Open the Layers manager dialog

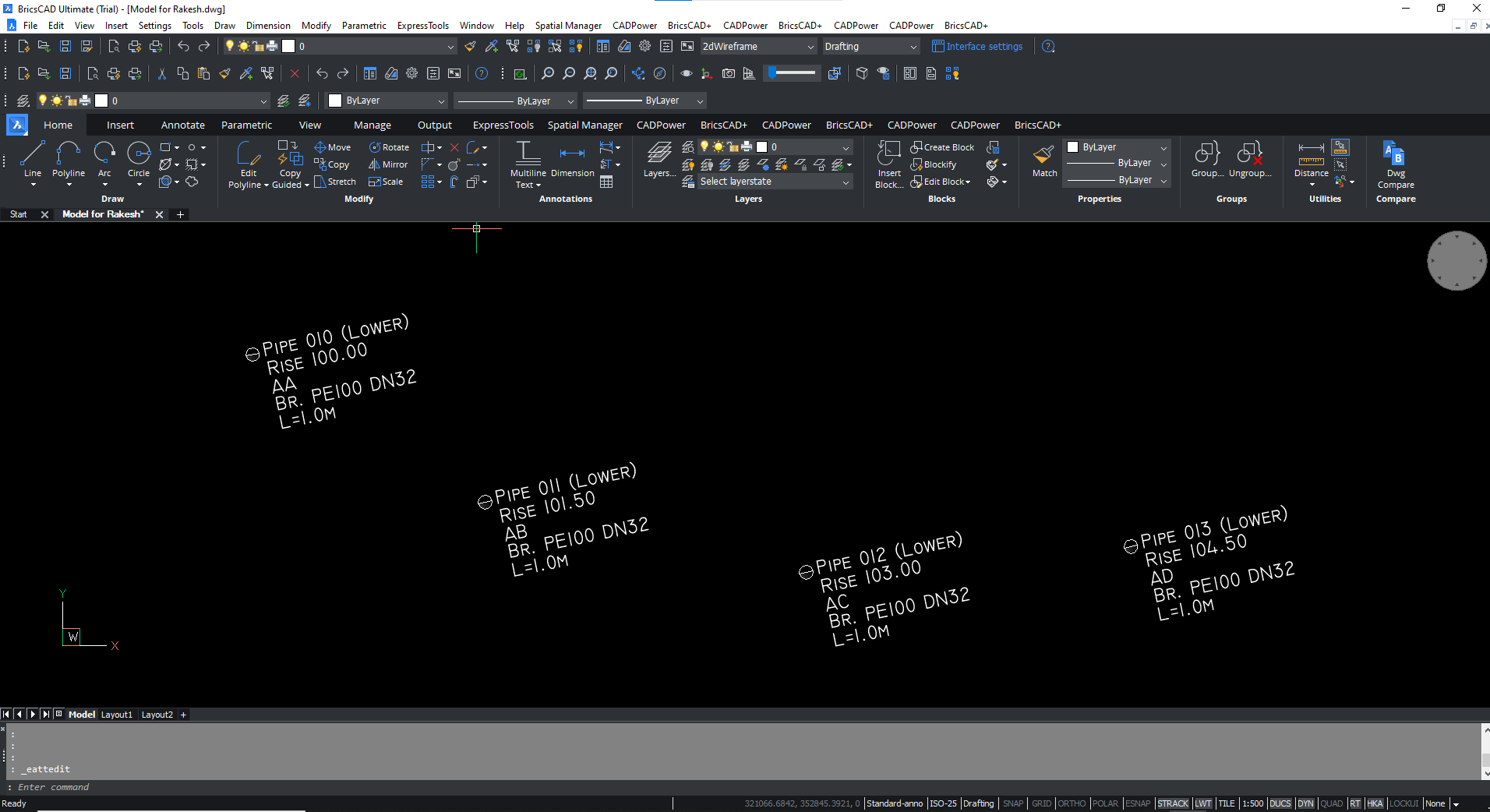658,160
